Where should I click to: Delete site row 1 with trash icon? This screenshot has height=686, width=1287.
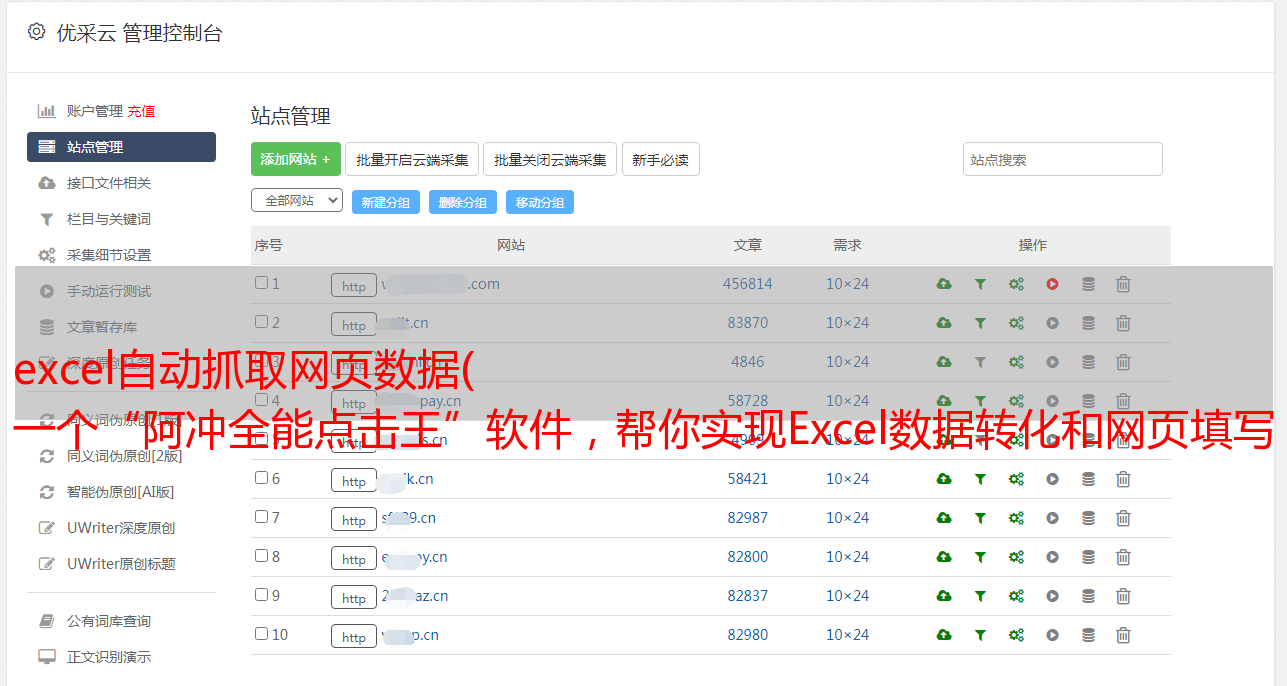point(1123,284)
